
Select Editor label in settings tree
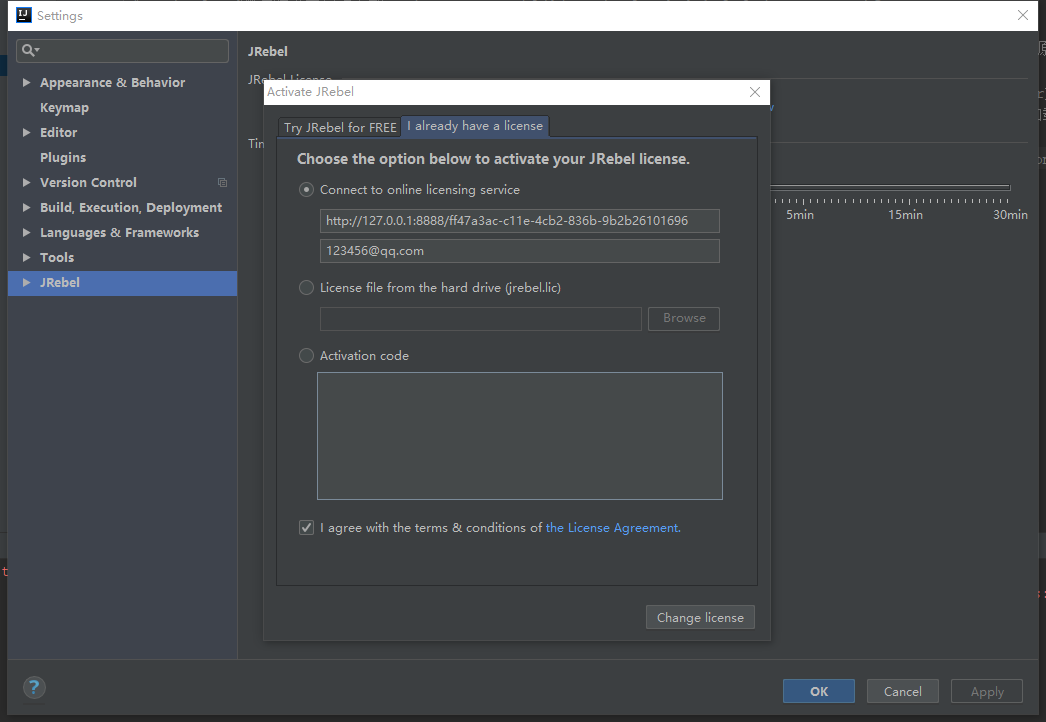point(59,132)
